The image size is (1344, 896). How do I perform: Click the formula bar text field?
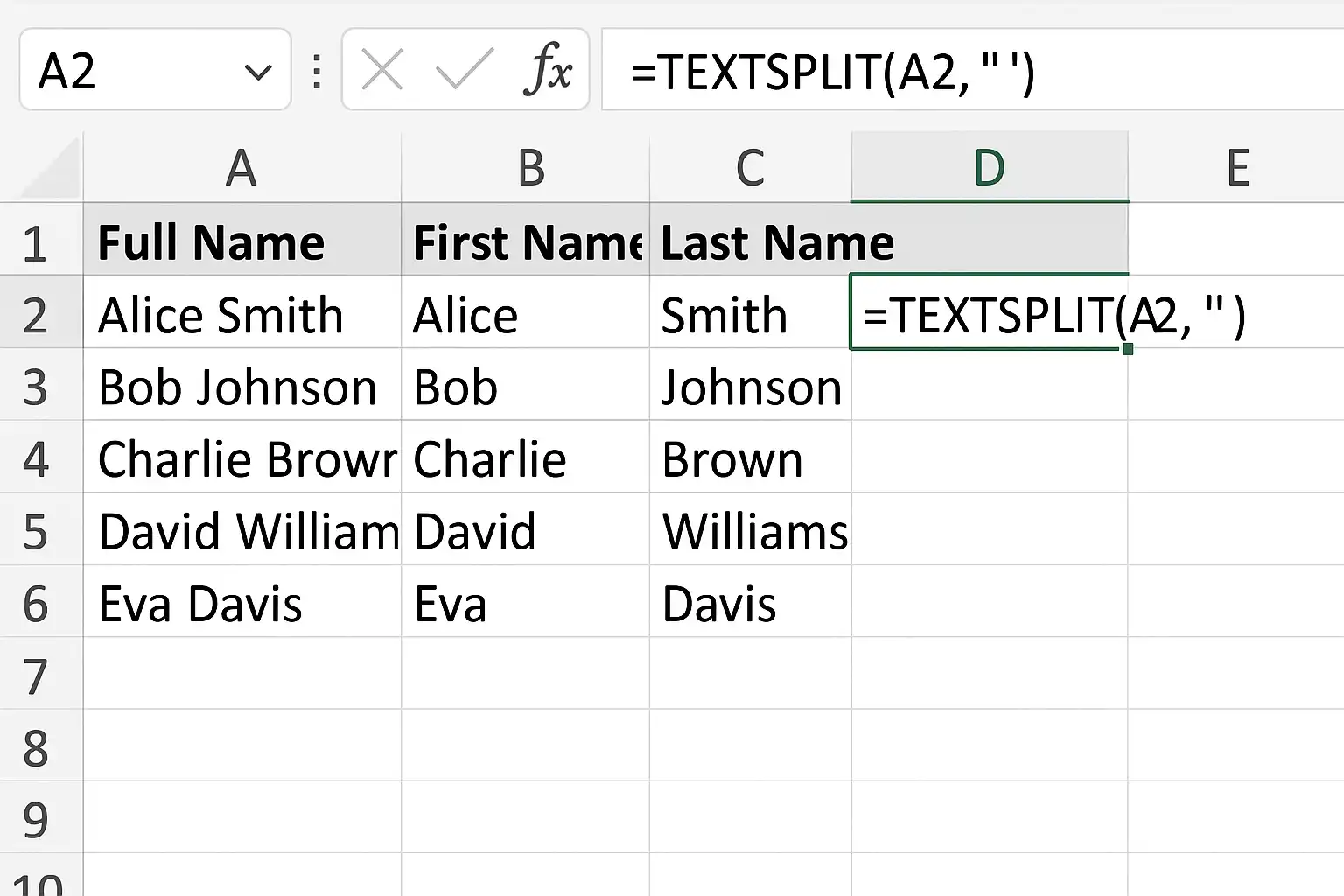973,70
